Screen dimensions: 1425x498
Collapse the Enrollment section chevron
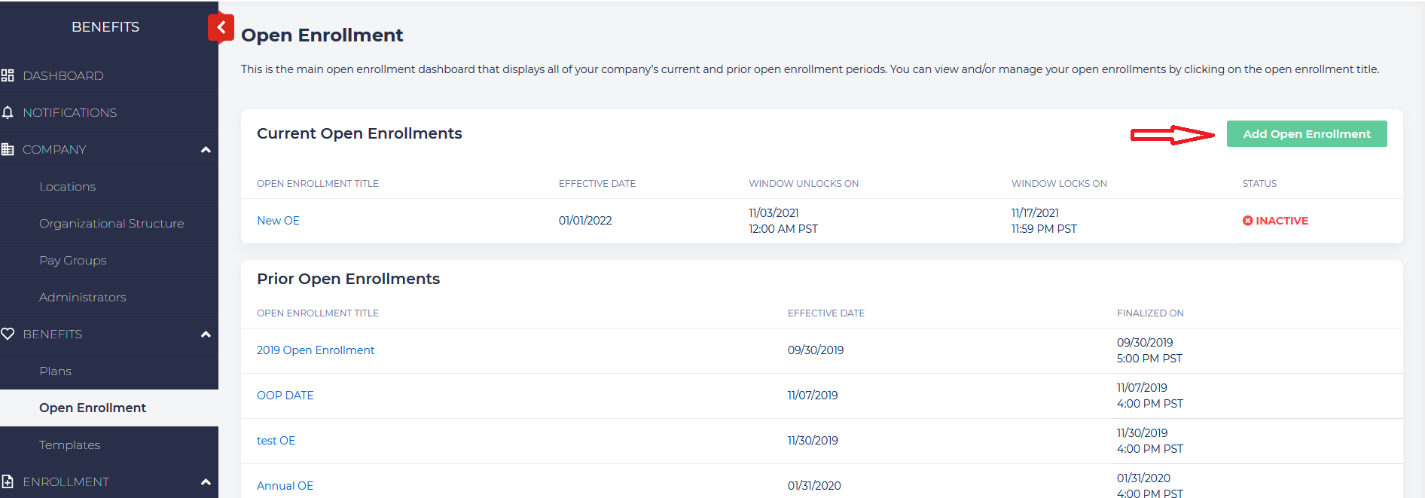coord(205,482)
